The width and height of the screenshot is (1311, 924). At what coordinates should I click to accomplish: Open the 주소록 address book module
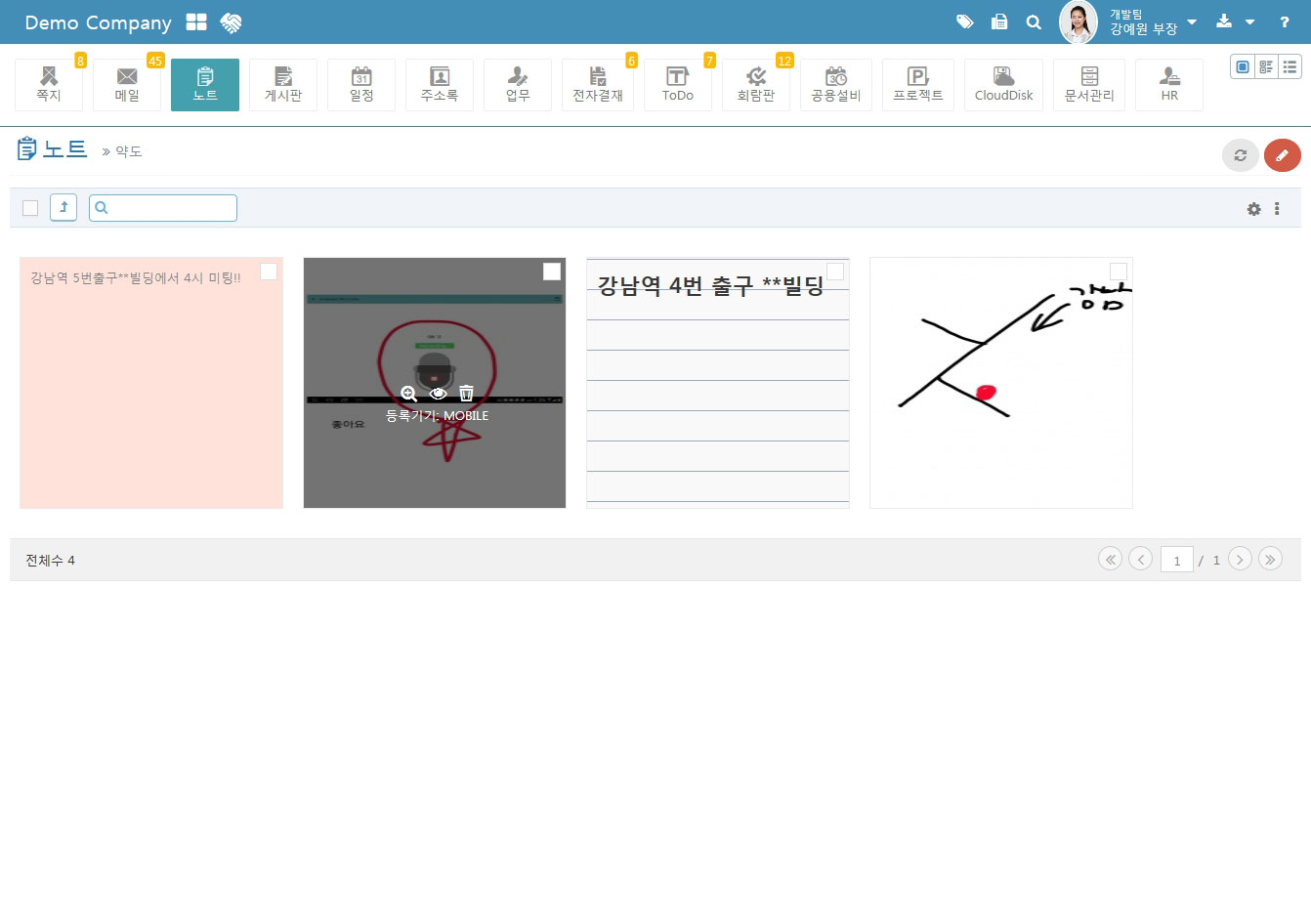click(440, 85)
